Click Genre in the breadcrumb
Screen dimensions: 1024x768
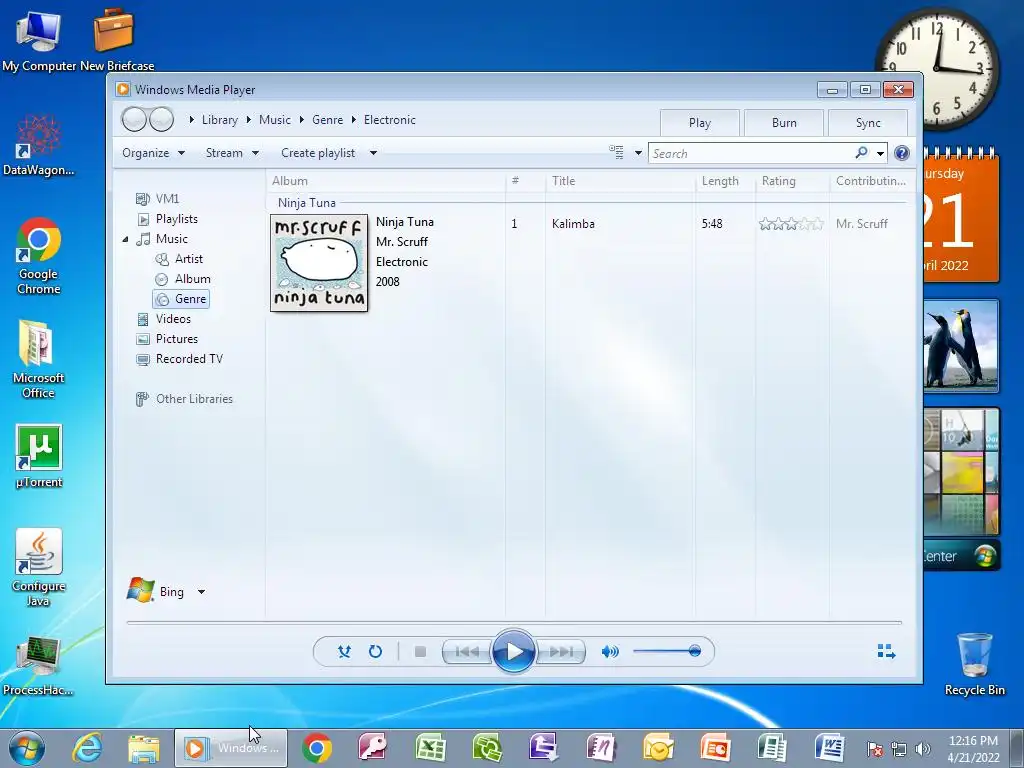(x=327, y=120)
